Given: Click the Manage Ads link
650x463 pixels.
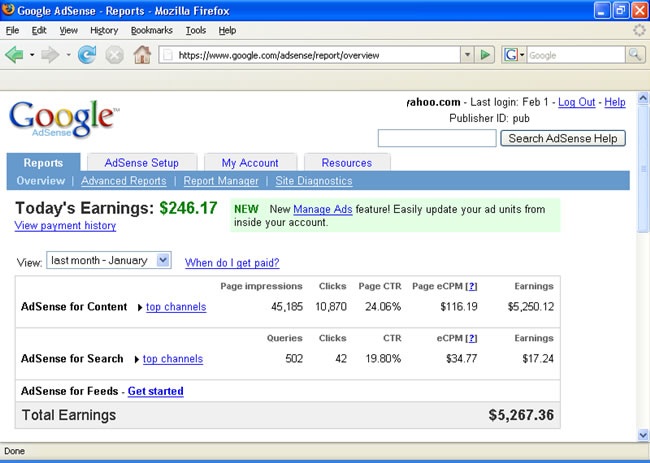Looking at the screenshot, I should [x=323, y=209].
